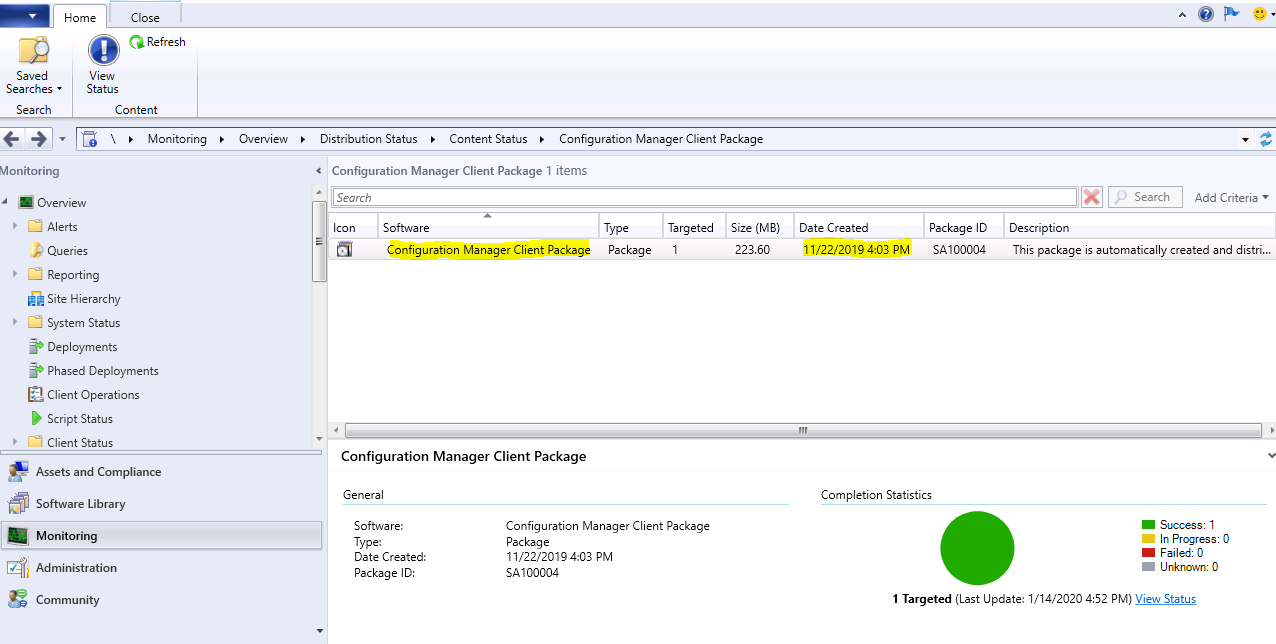Expand the System Status folder node

pos(15,323)
